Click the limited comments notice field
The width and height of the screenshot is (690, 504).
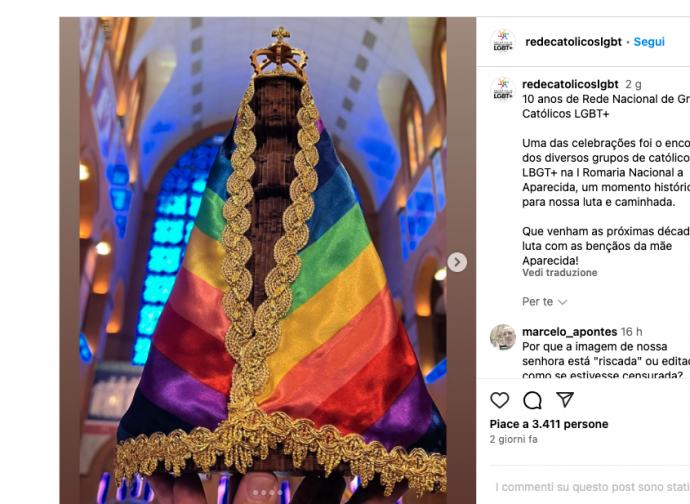pyautogui.click(x=592, y=487)
